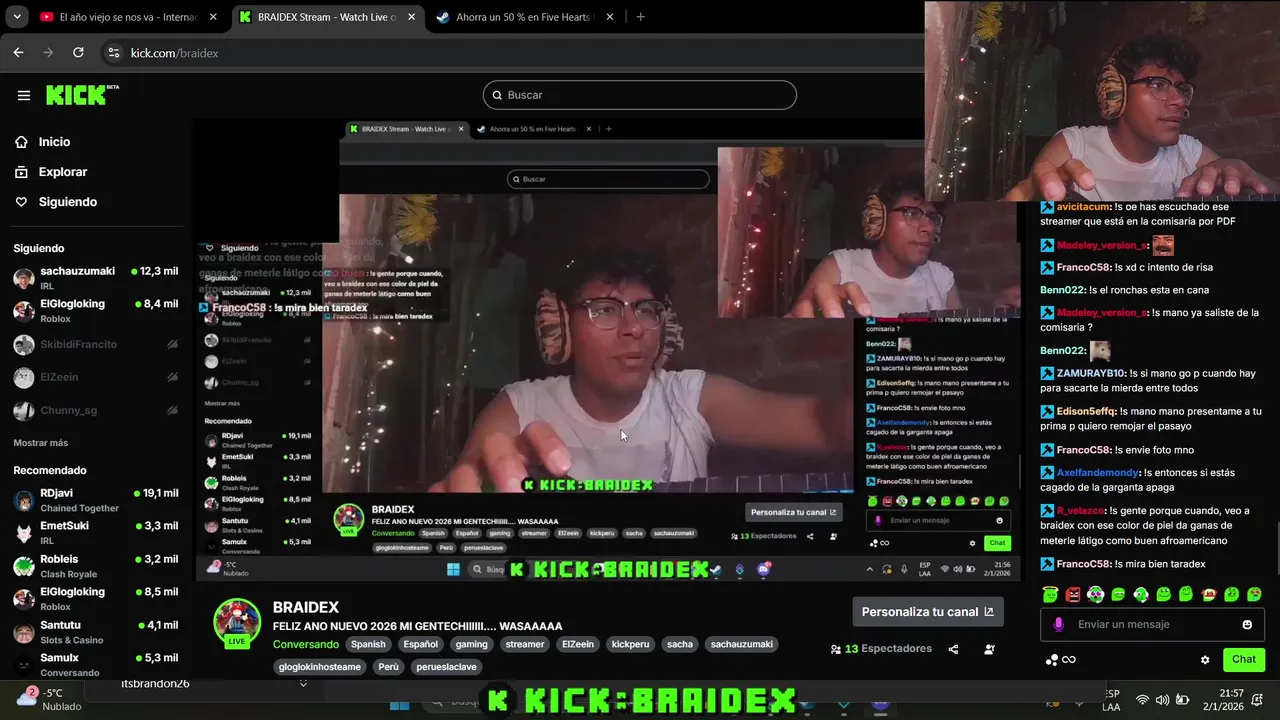Image resolution: width=1280 pixels, height=720 pixels.
Task: Expand the chevron below the stream tags
Action: point(303,684)
